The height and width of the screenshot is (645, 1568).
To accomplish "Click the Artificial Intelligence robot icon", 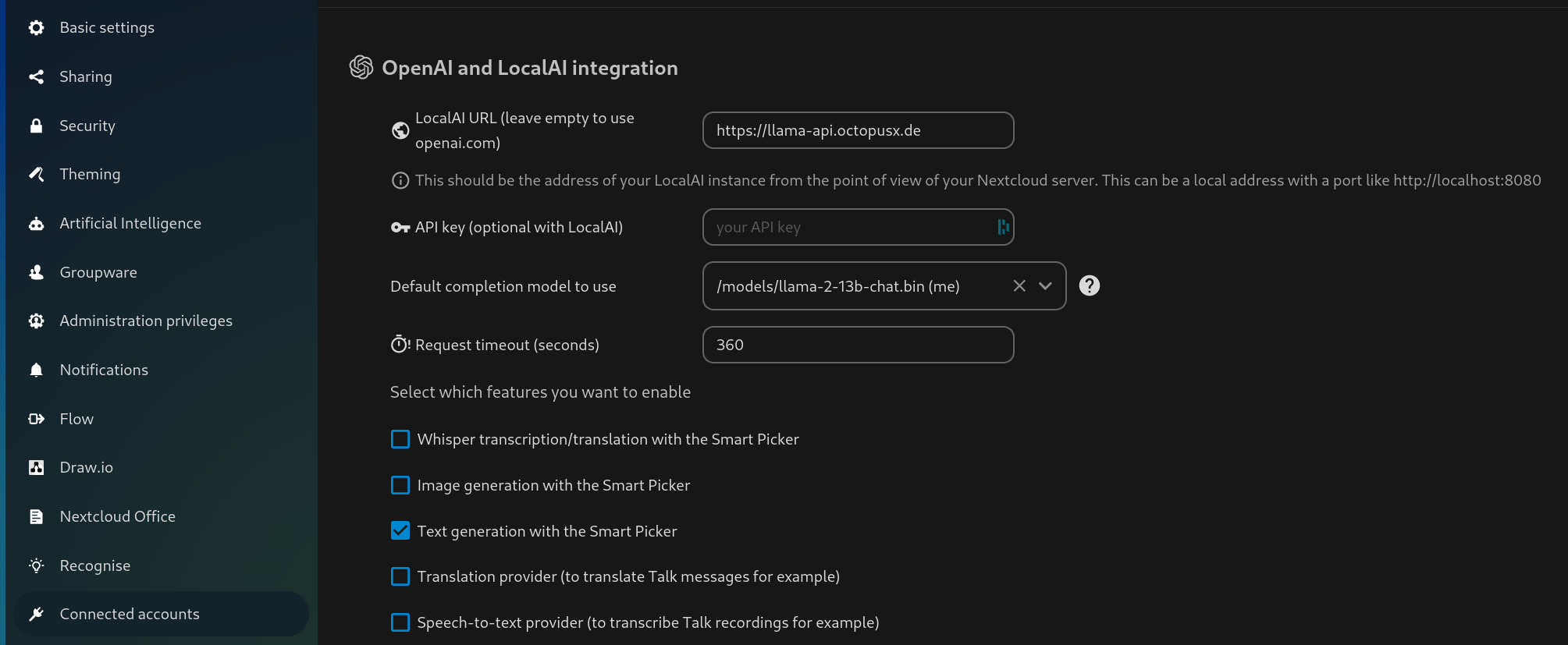I will 36,224.
